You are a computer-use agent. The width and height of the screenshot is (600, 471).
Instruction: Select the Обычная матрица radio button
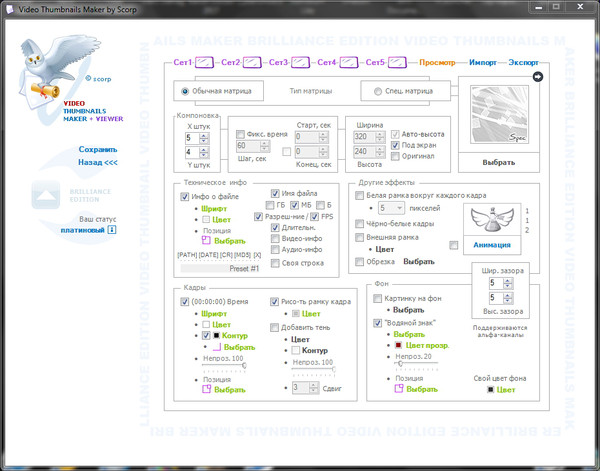tap(185, 92)
